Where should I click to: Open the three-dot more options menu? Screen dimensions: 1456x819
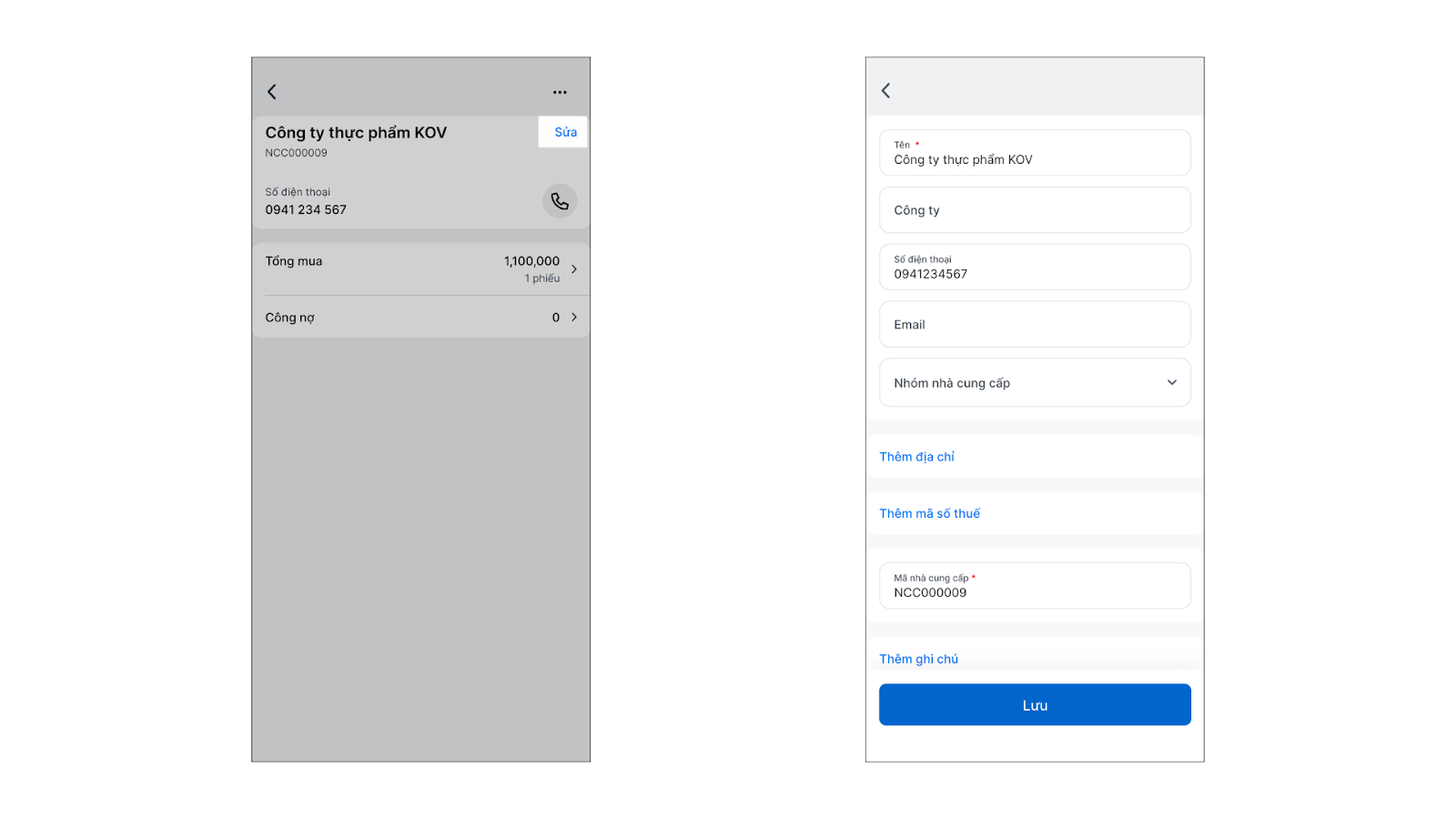tap(560, 92)
